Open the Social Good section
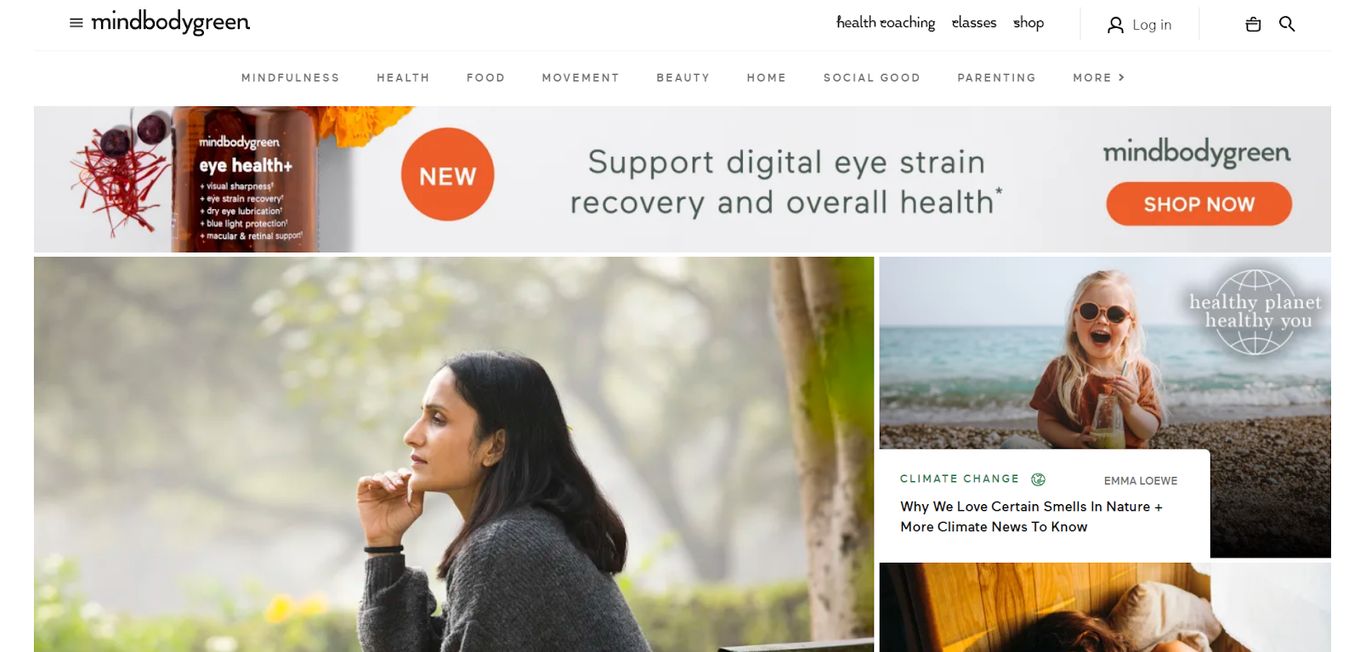Viewport: 1360px width, 652px height. 872,77
